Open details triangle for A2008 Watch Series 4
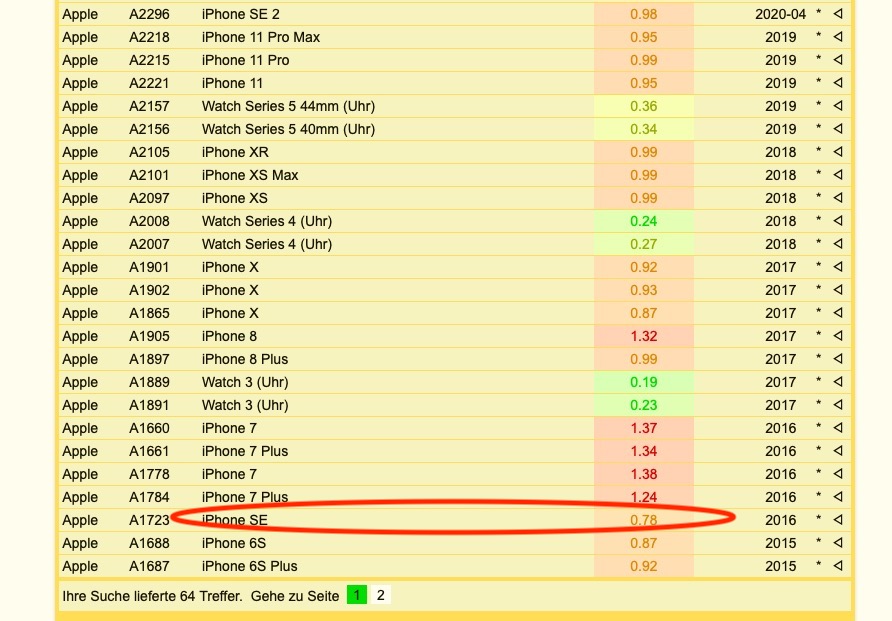This screenshot has height=621, width=892. click(838, 221)
